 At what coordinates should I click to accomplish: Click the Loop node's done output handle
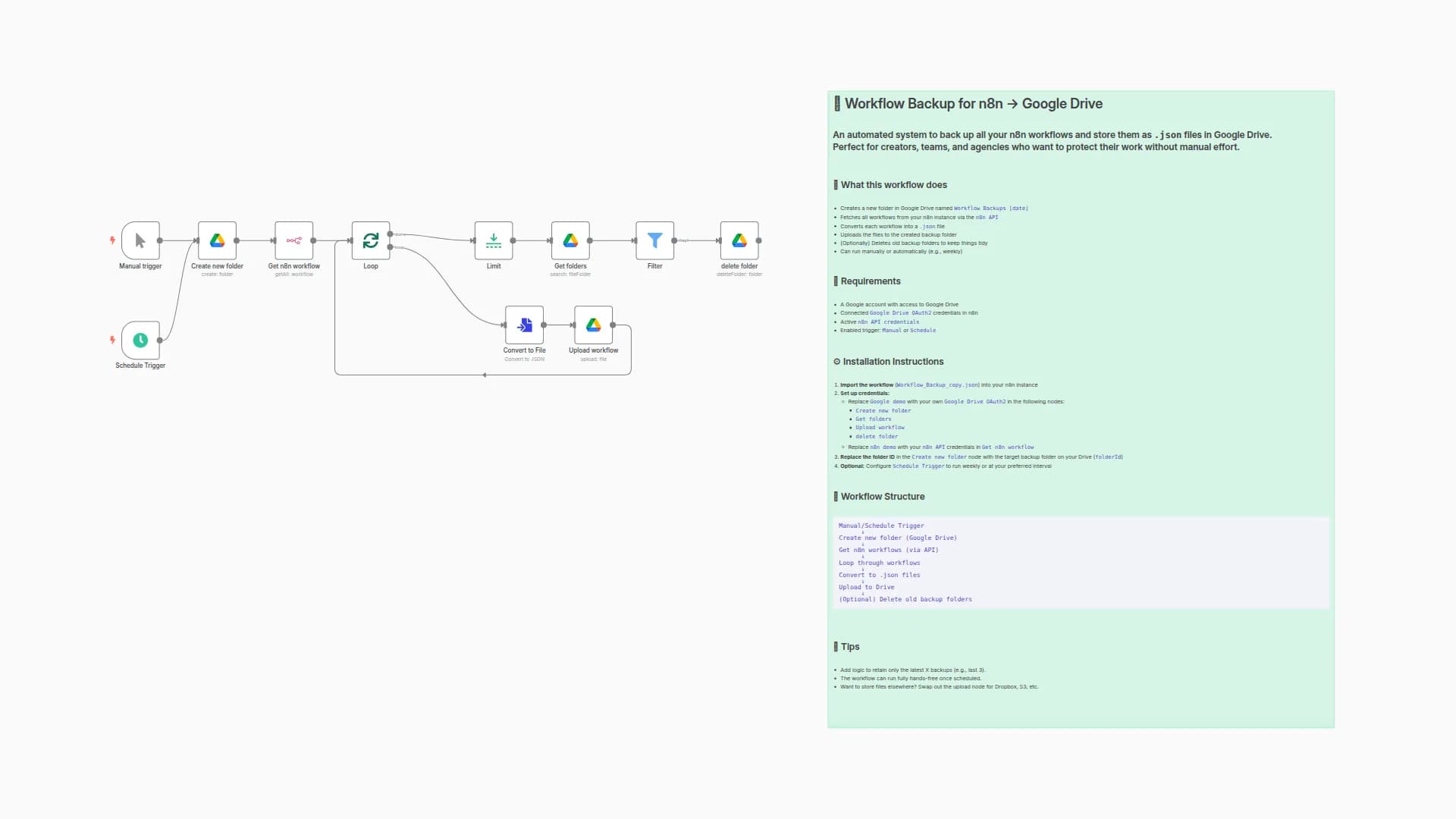(391, 234)
